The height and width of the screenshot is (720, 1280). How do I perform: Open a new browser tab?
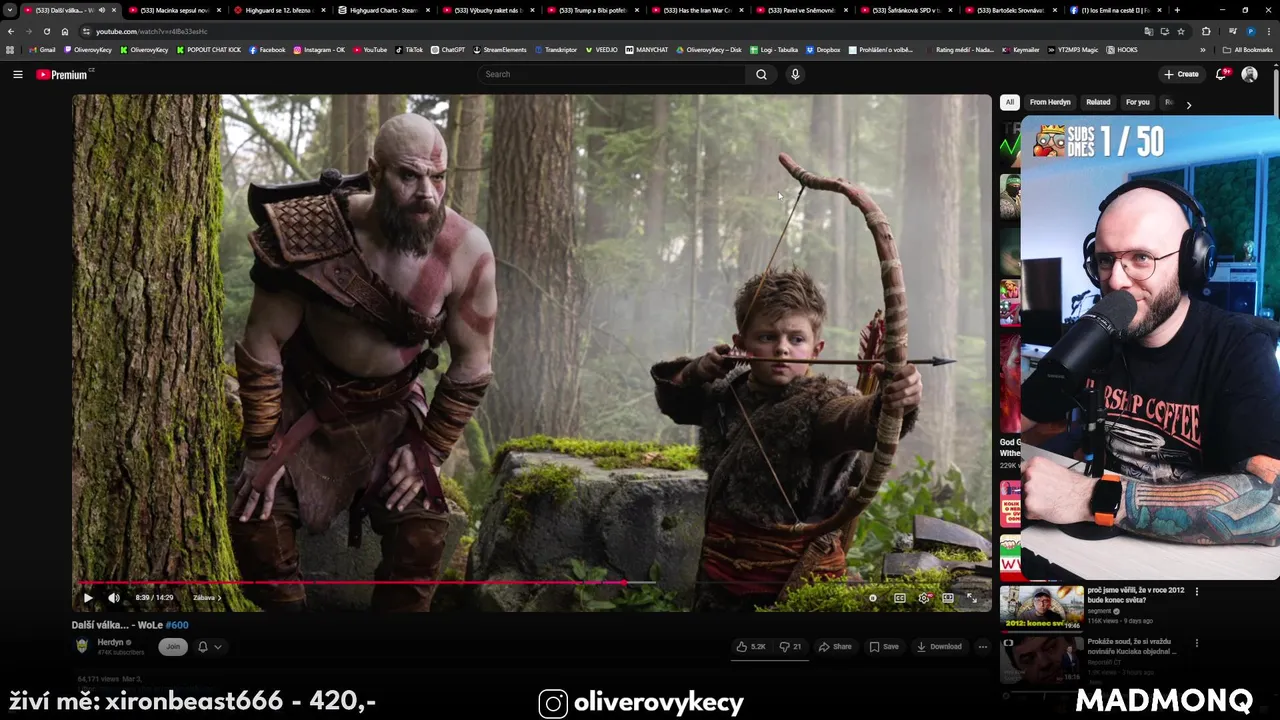click(1177, 10)
